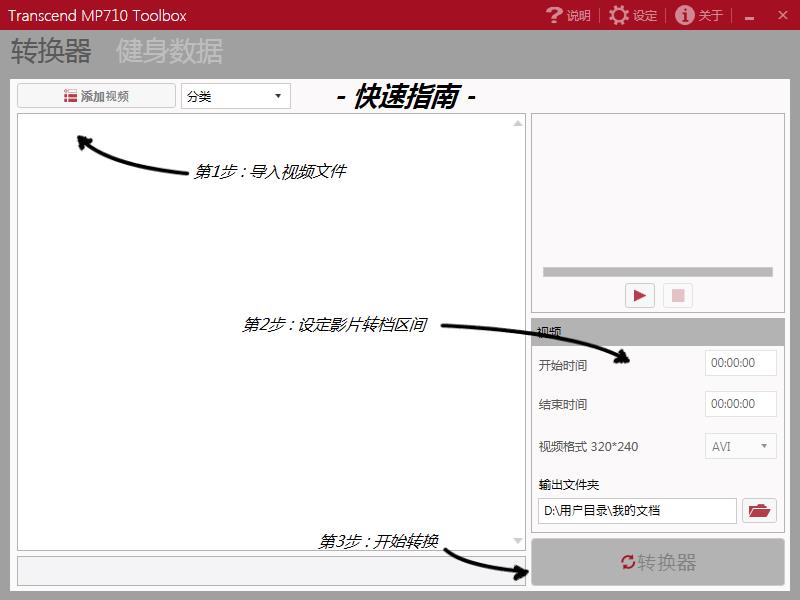Click the 输出文件夹 output path field
The width and height of the screenshot is (800, 600).
click(x=637, y=511)
